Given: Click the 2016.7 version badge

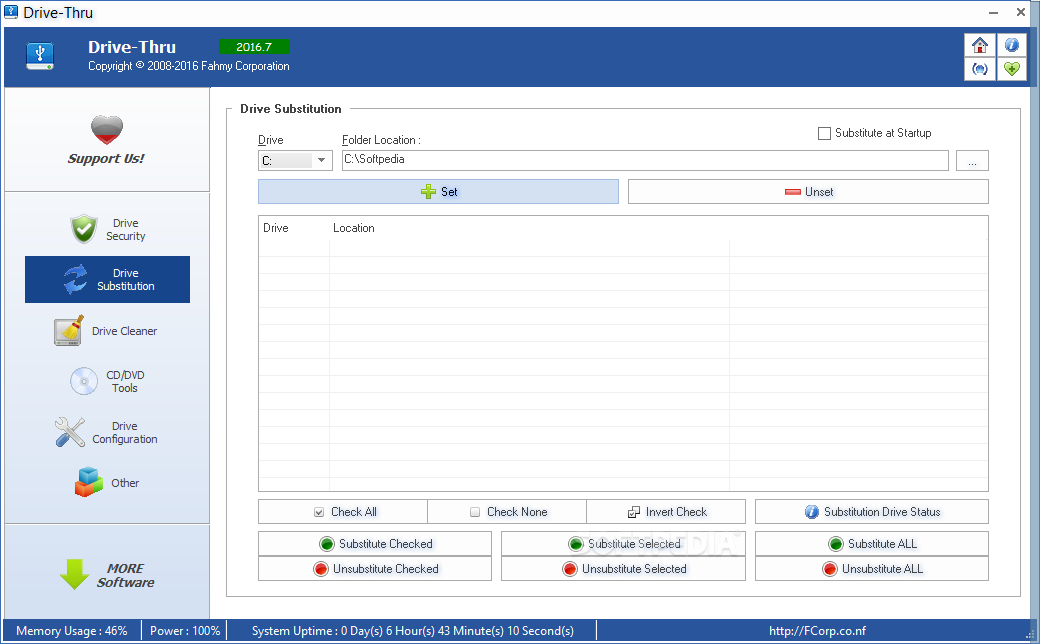Looking at the screenshot, I should 254,47.
